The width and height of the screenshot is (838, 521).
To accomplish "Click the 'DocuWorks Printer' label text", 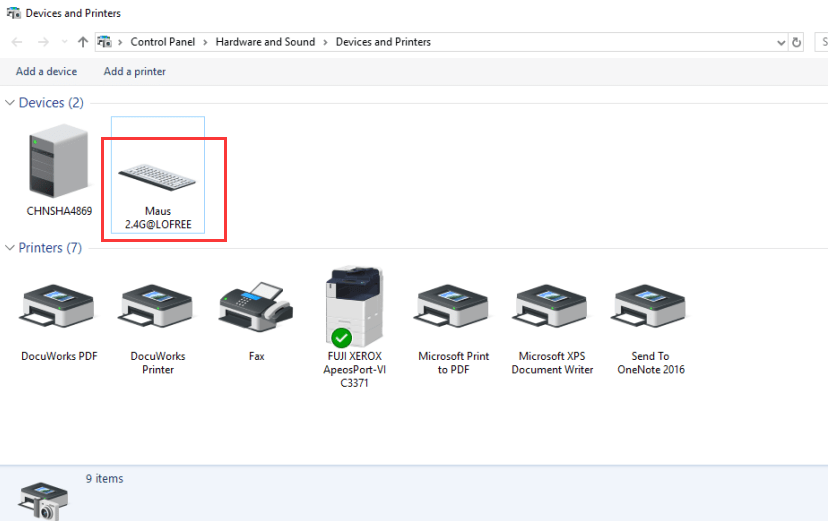I will click(158, 363).
